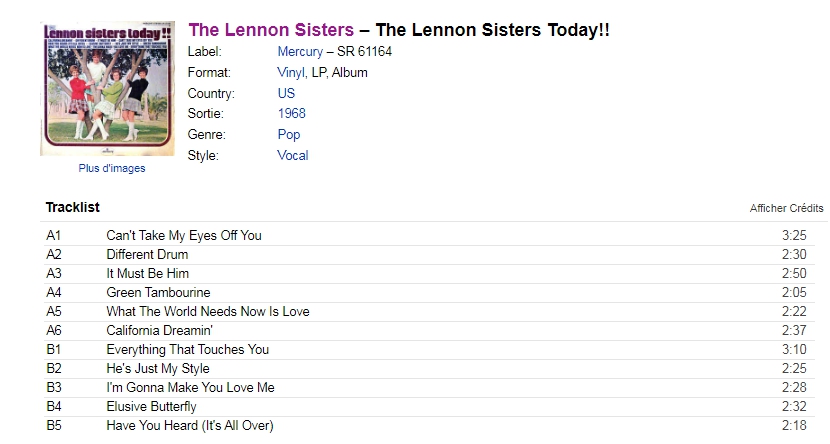830x444 pixels.
Task: Select the Vocal style link
Action: coord(293,155)
